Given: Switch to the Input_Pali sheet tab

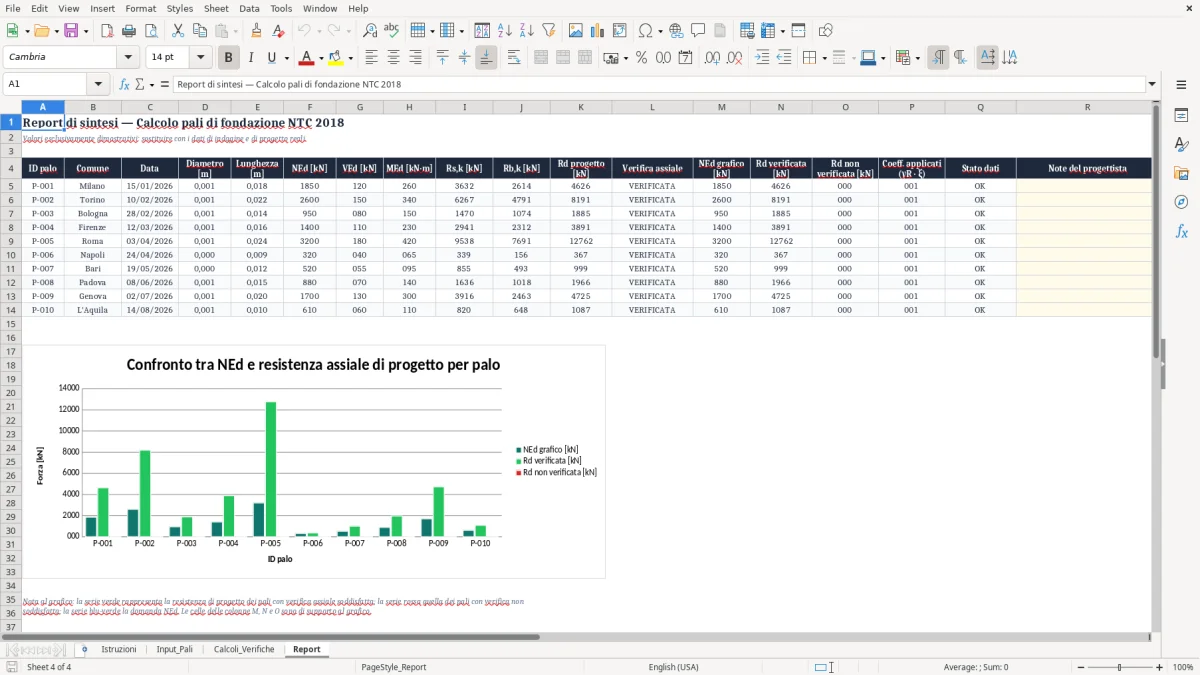Looking at the screenshot, I should [x=175, y=649].
